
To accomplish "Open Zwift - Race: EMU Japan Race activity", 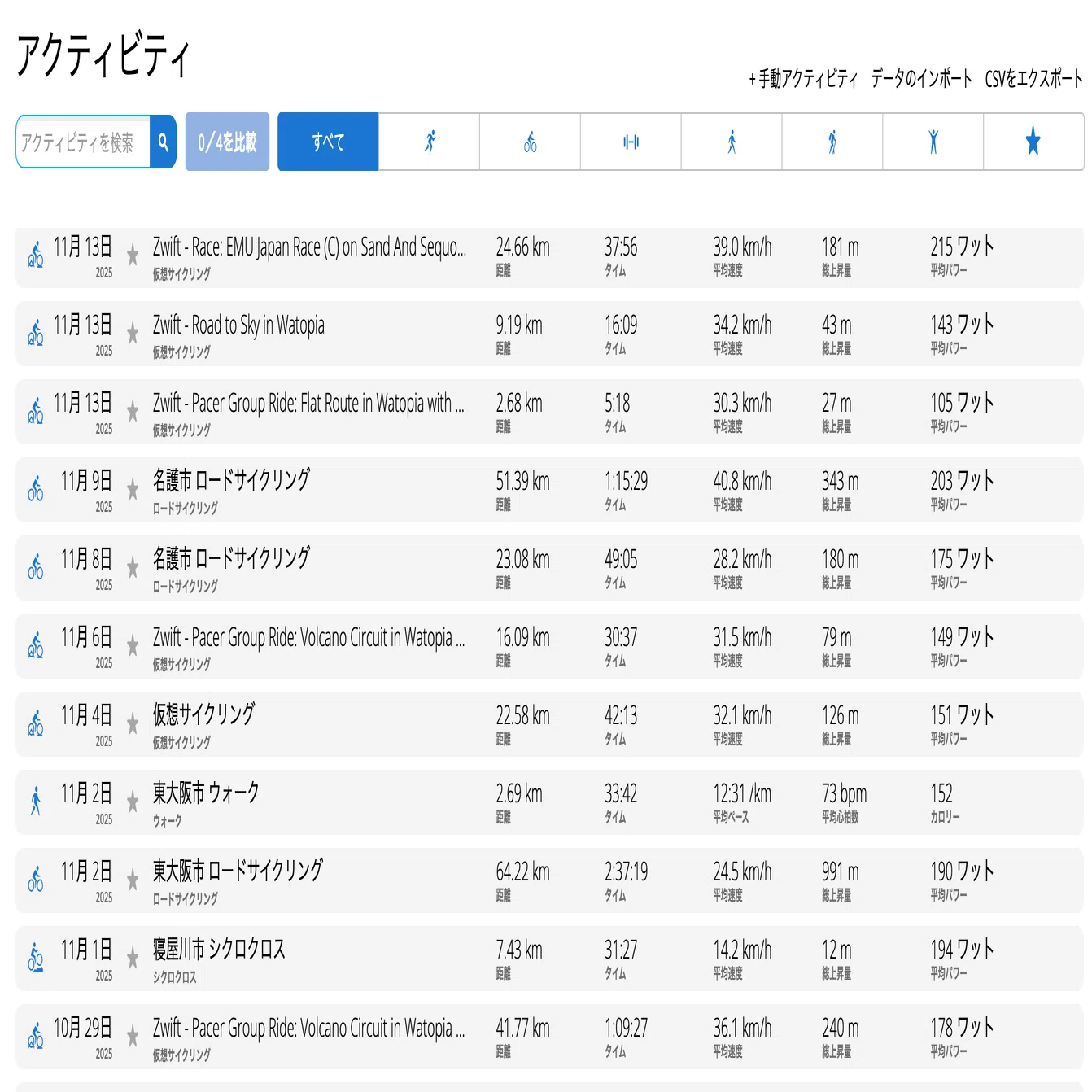I will [x=309, y=247].
